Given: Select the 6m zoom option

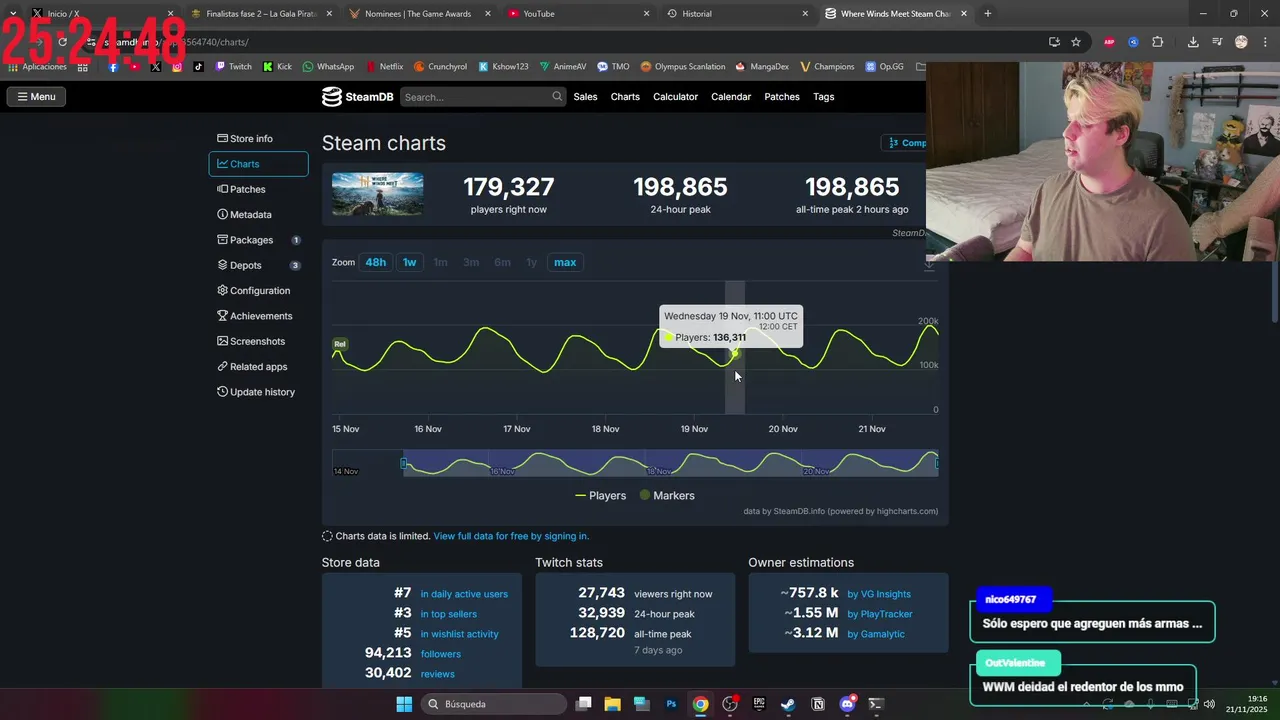Looking at the screenshot, I should (502, 262).
